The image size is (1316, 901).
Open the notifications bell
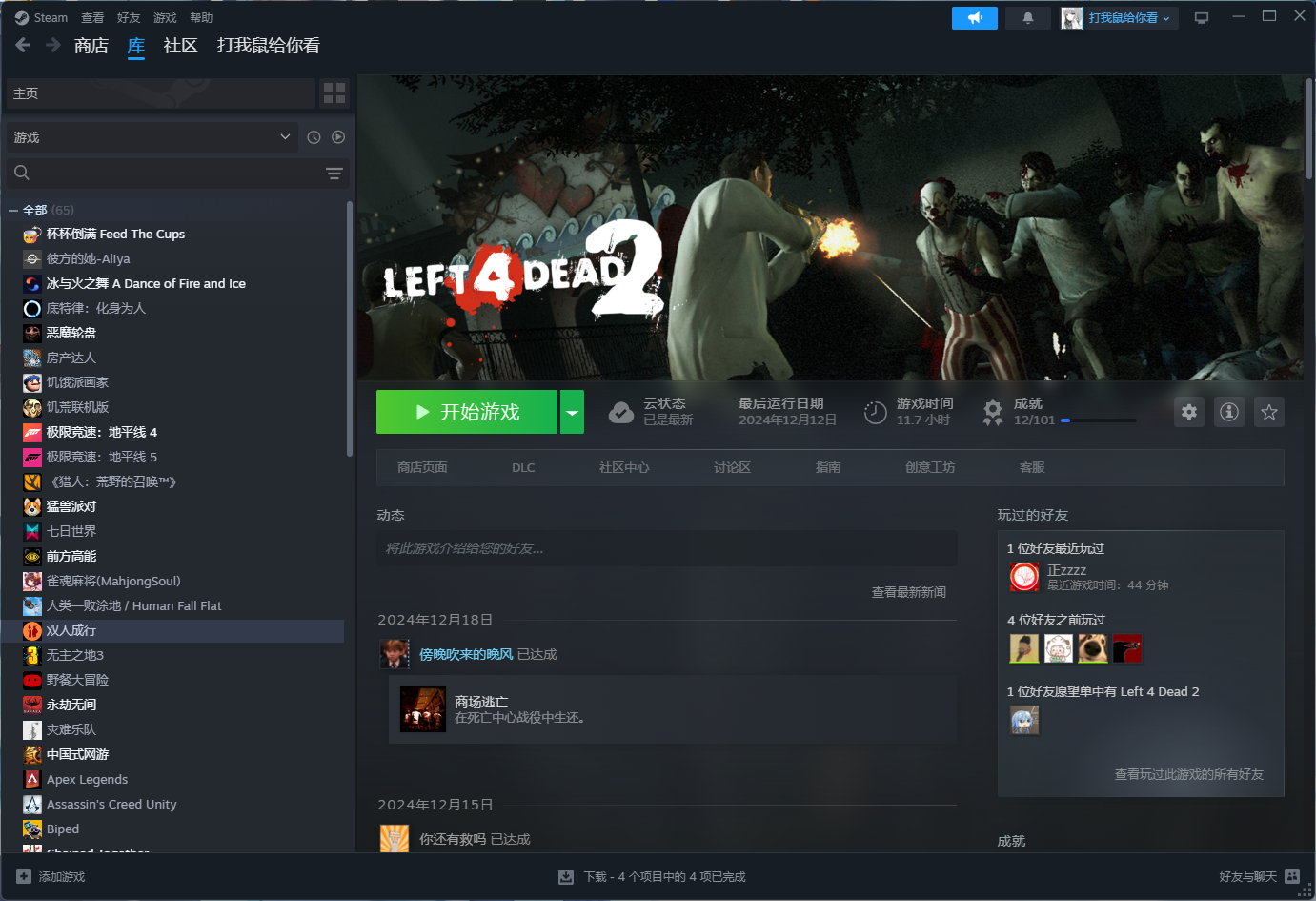click(1028, 18)
